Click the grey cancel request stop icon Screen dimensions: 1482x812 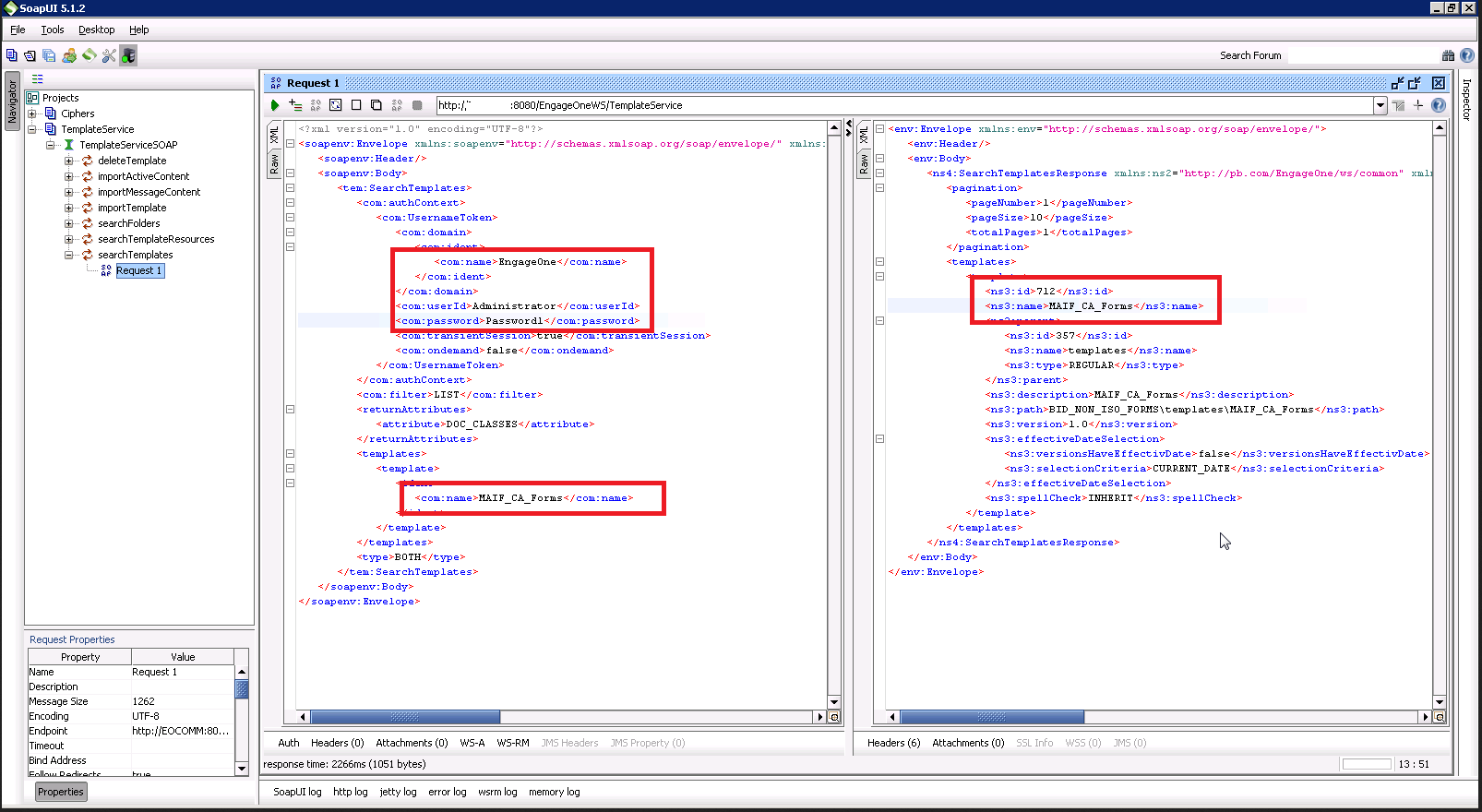tap(417, 105)
